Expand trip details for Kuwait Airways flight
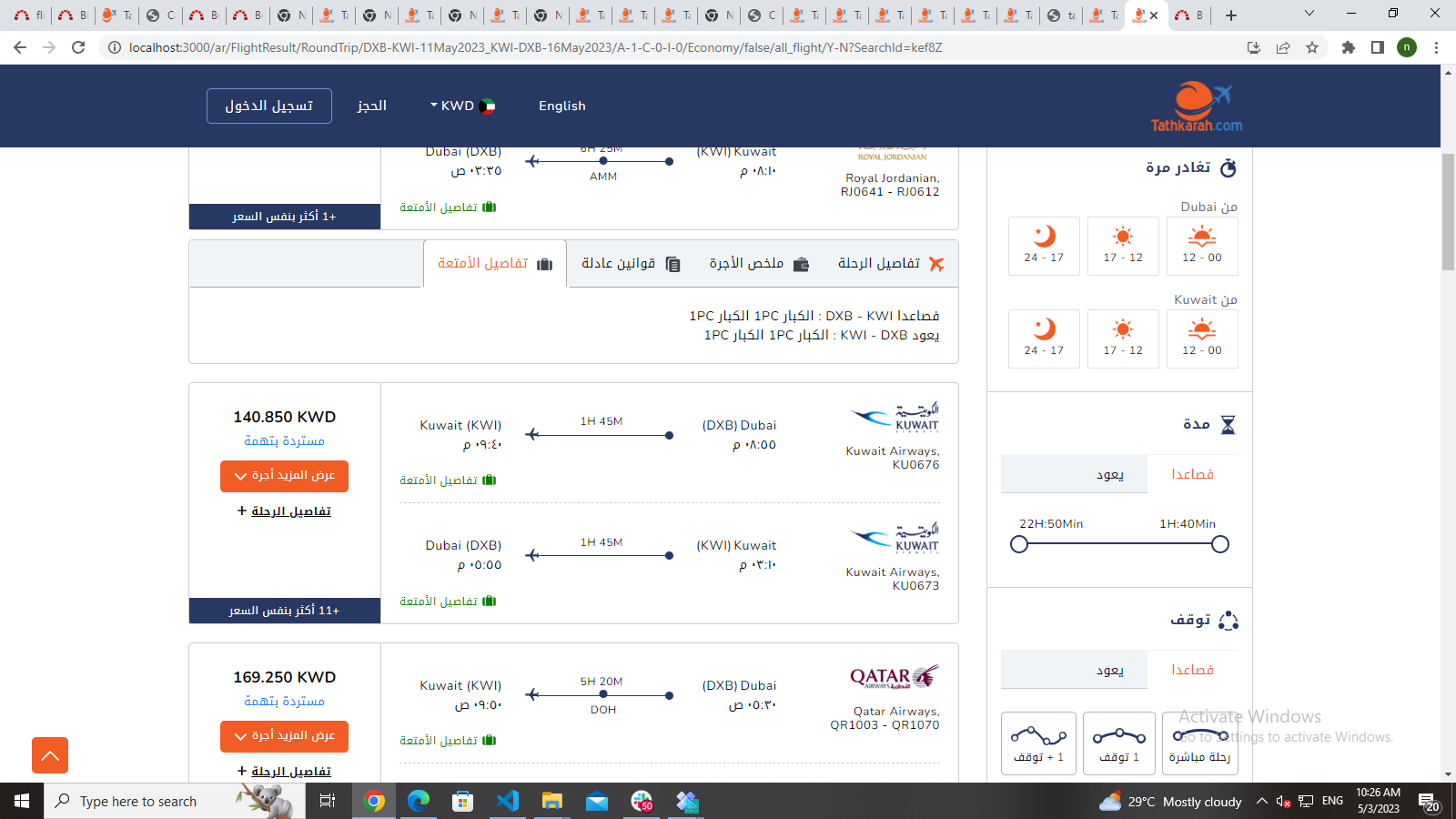 [x=284, y=511]
